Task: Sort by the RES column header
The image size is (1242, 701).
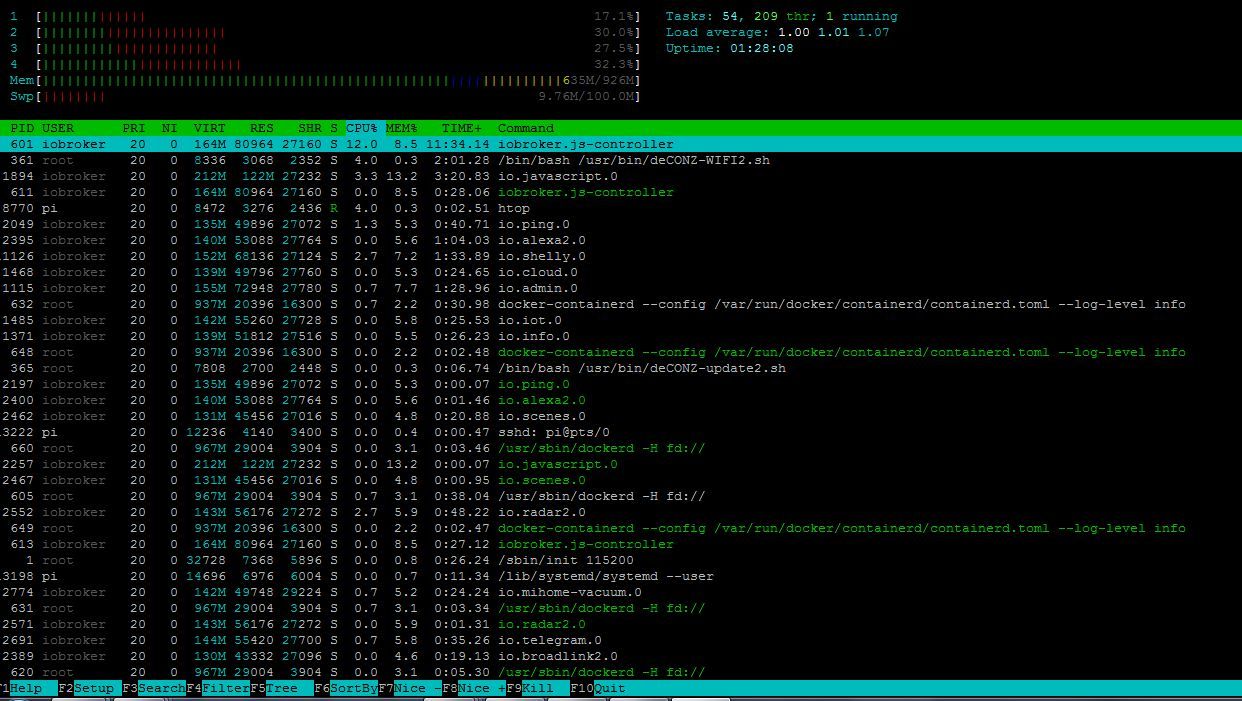Action: click(x=262, y=128)
